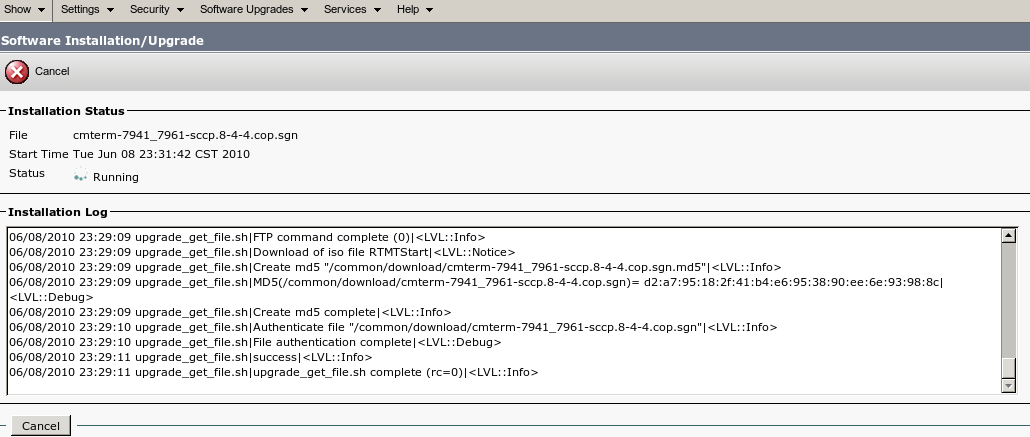Click the success log line
This screenshot has height=437, width=1030.
190,358
